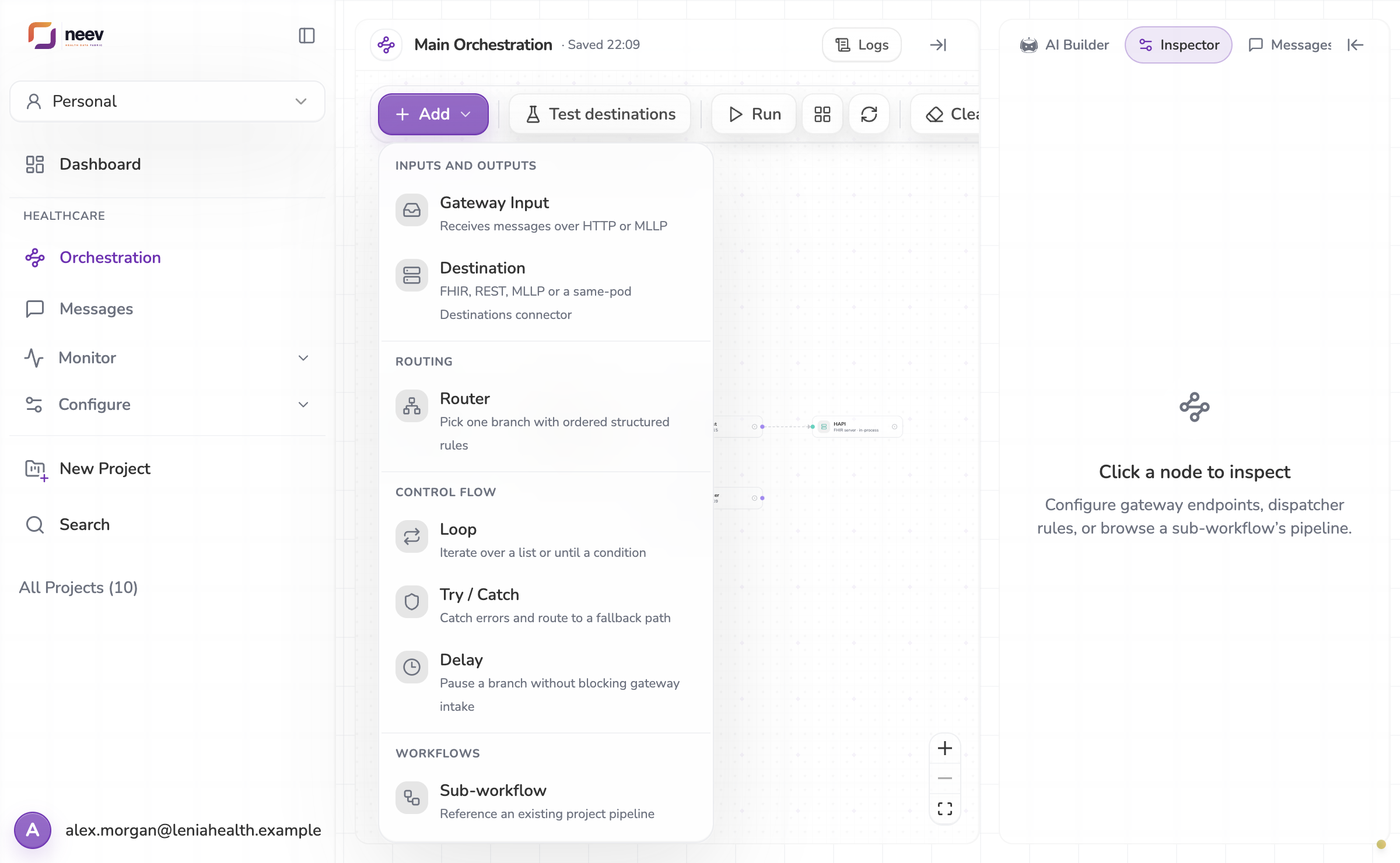The image size is (1400, 863).
Task: Click the refresh icon in toolbar
Action: (869, 114)
